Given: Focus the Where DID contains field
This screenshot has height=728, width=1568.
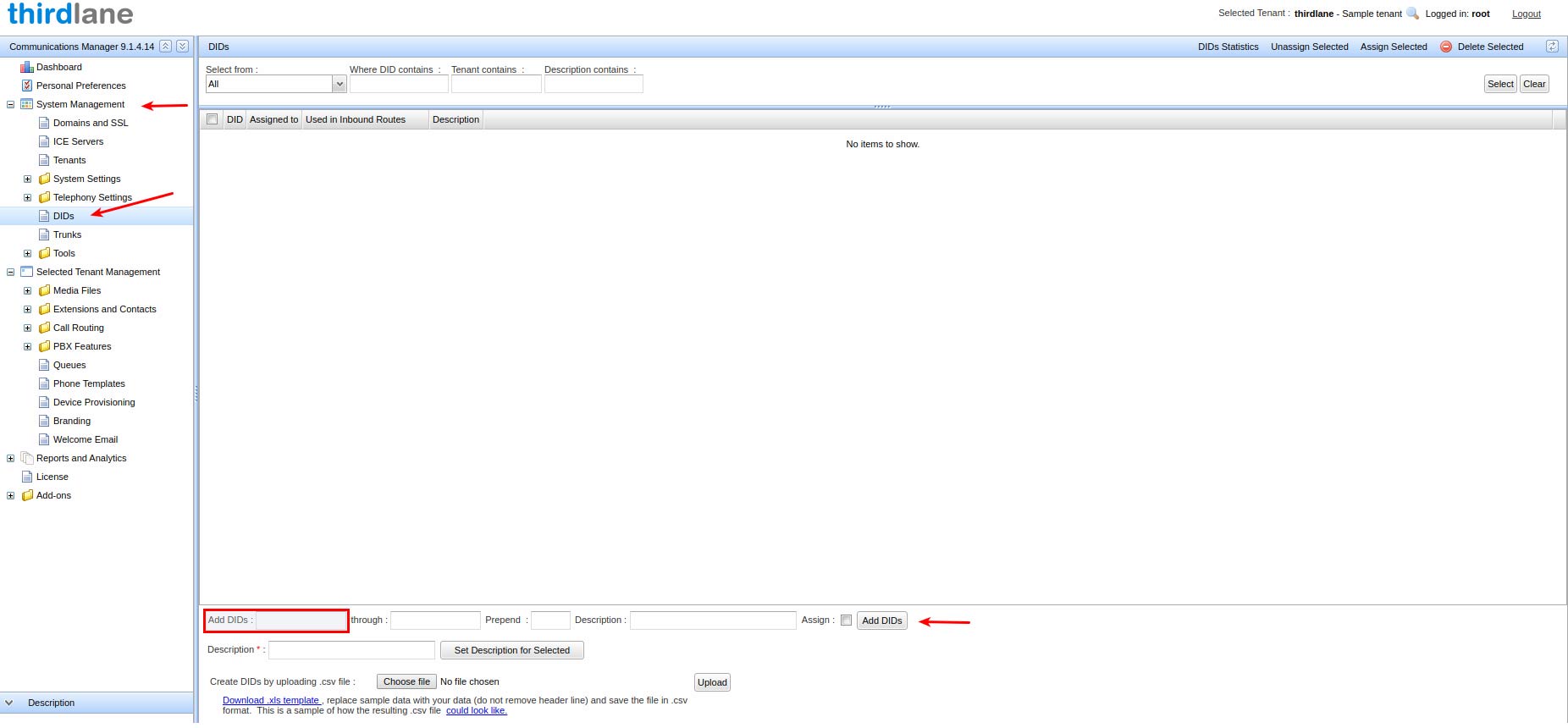Looking at the screenshot, I should point(399,84).
